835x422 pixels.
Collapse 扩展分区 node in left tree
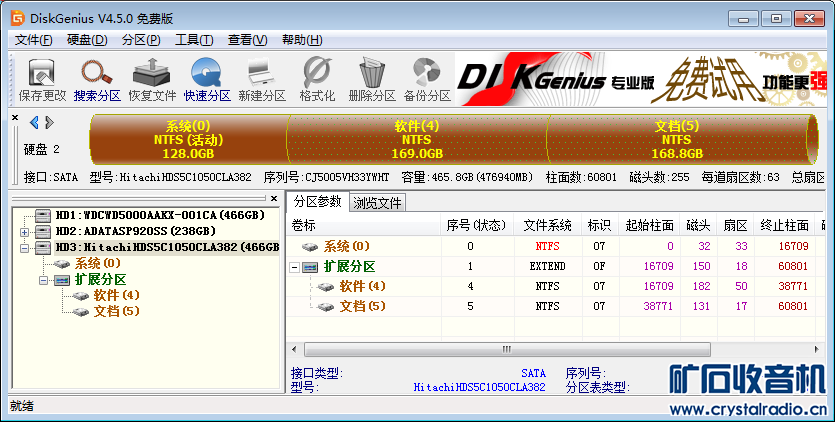[44, 280]
